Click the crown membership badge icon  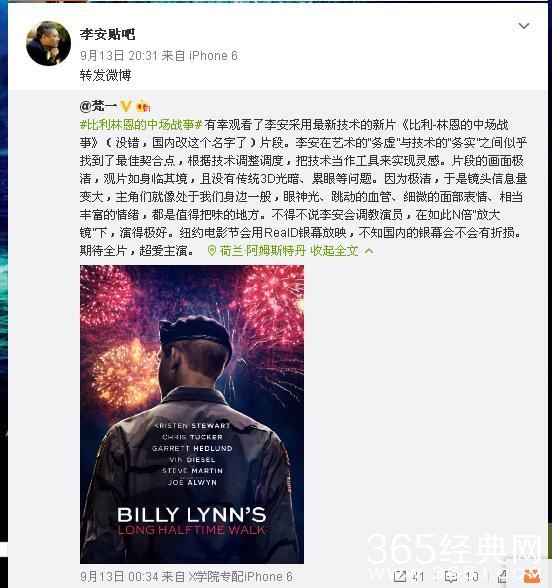tap(143, 106)
